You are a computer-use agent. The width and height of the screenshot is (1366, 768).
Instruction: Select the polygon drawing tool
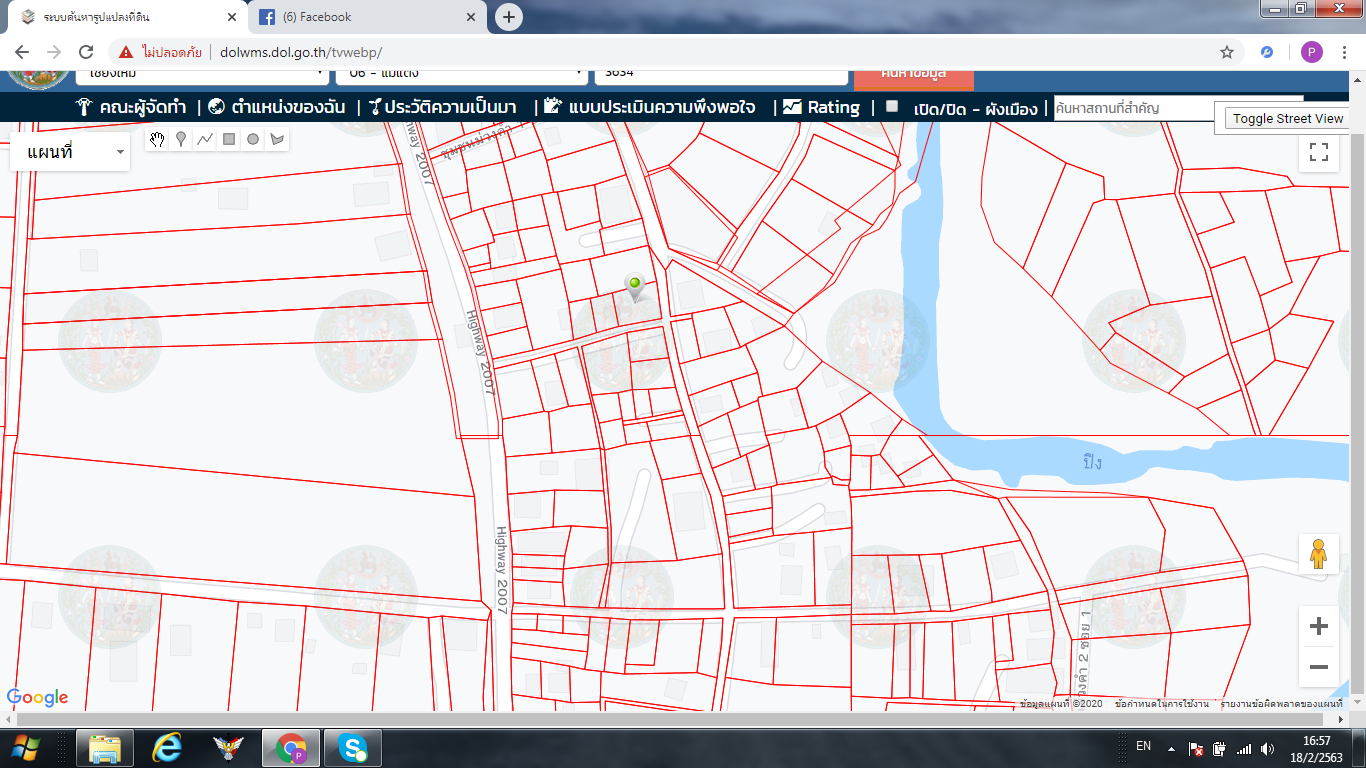click(x=277, y=139)
